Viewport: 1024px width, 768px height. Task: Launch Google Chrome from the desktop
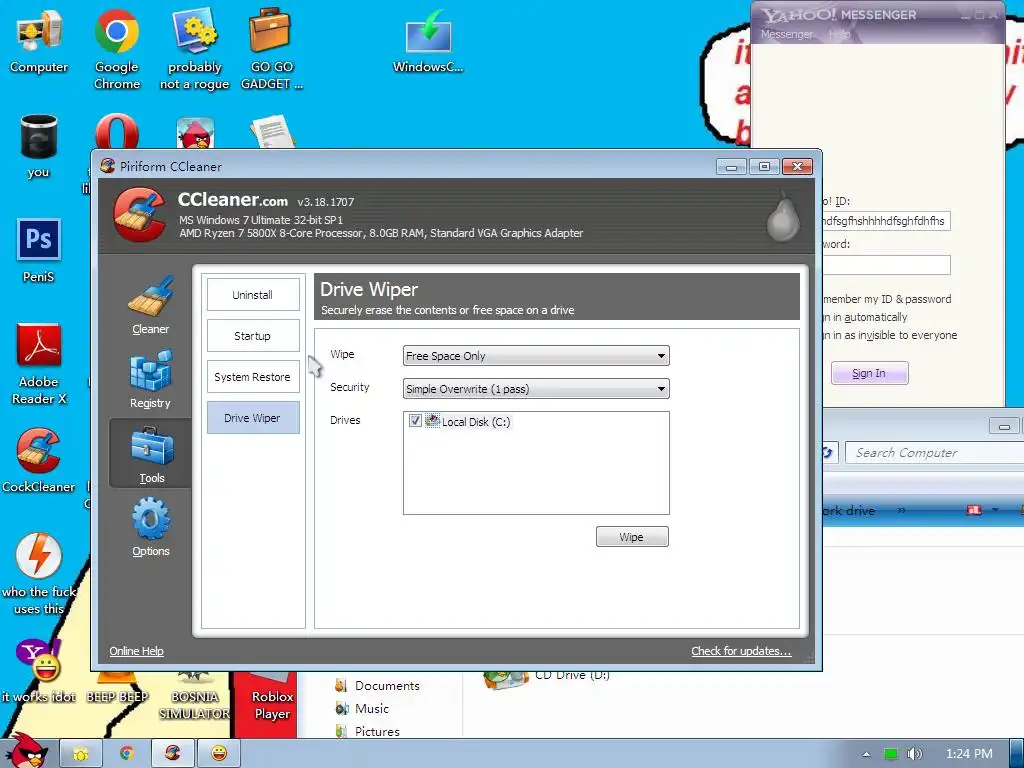(117, 48)
